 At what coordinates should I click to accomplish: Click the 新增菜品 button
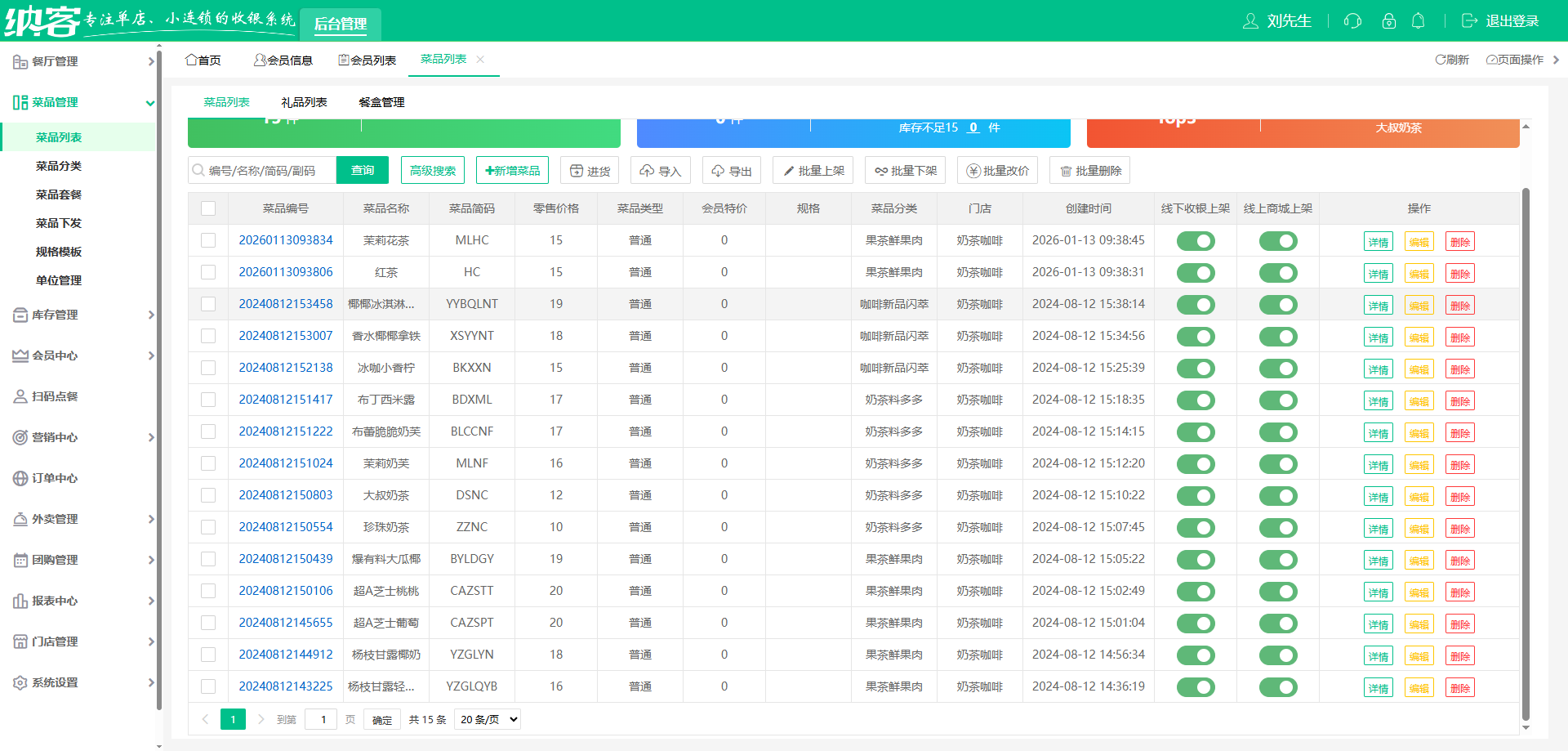(512, 171)
